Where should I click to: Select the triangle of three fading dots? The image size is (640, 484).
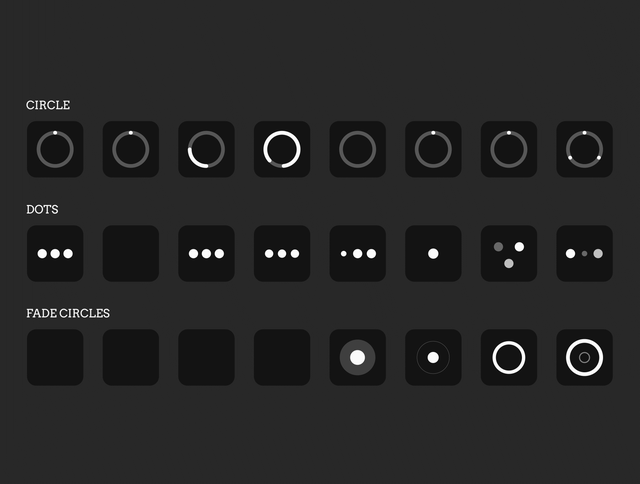[x=509, y=253]
